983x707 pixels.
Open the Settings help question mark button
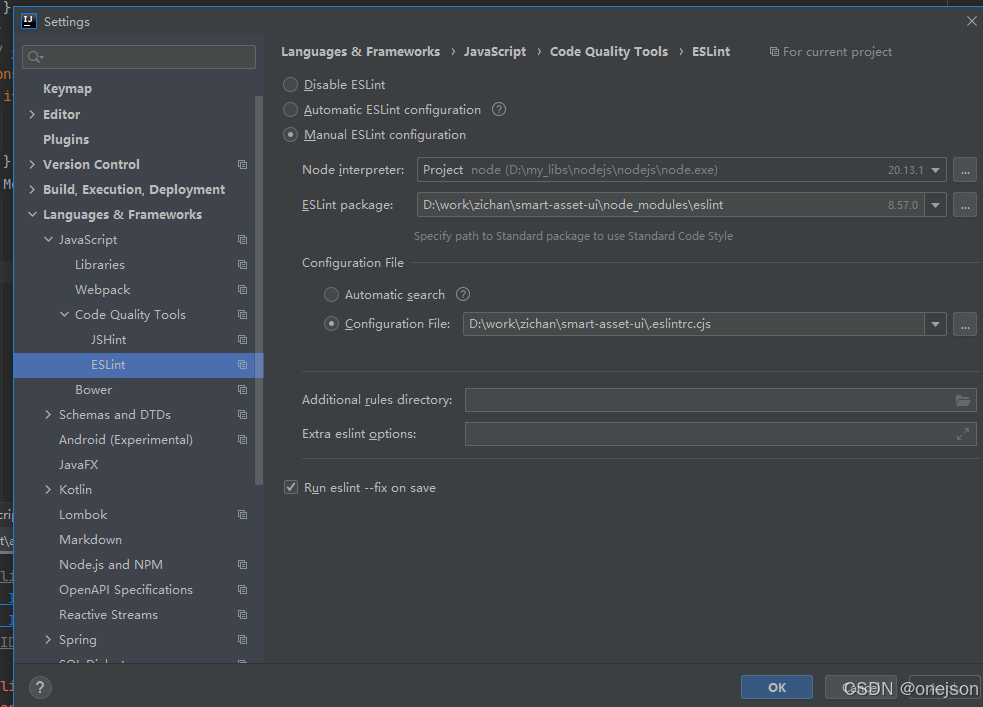[x=40, y=688]
